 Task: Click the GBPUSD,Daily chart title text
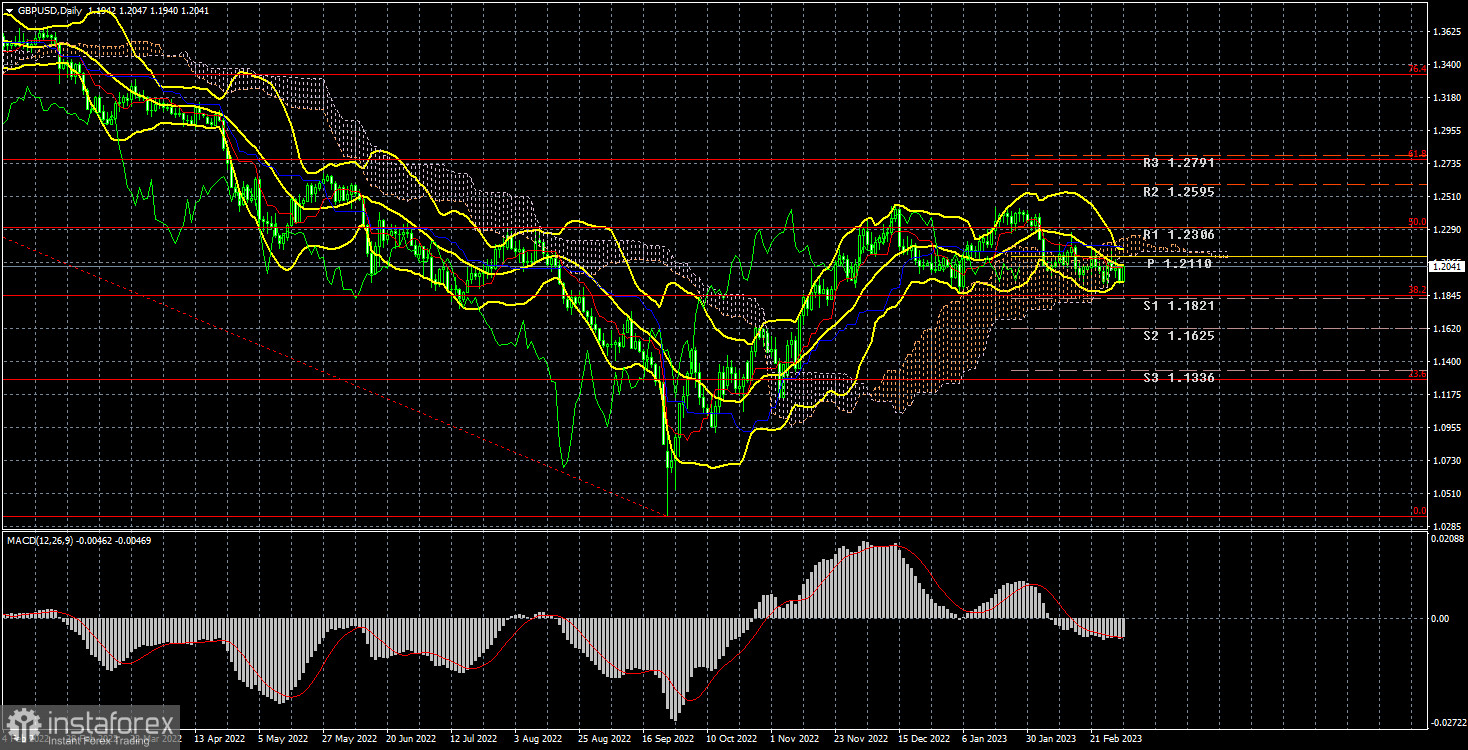coord(49,9)
